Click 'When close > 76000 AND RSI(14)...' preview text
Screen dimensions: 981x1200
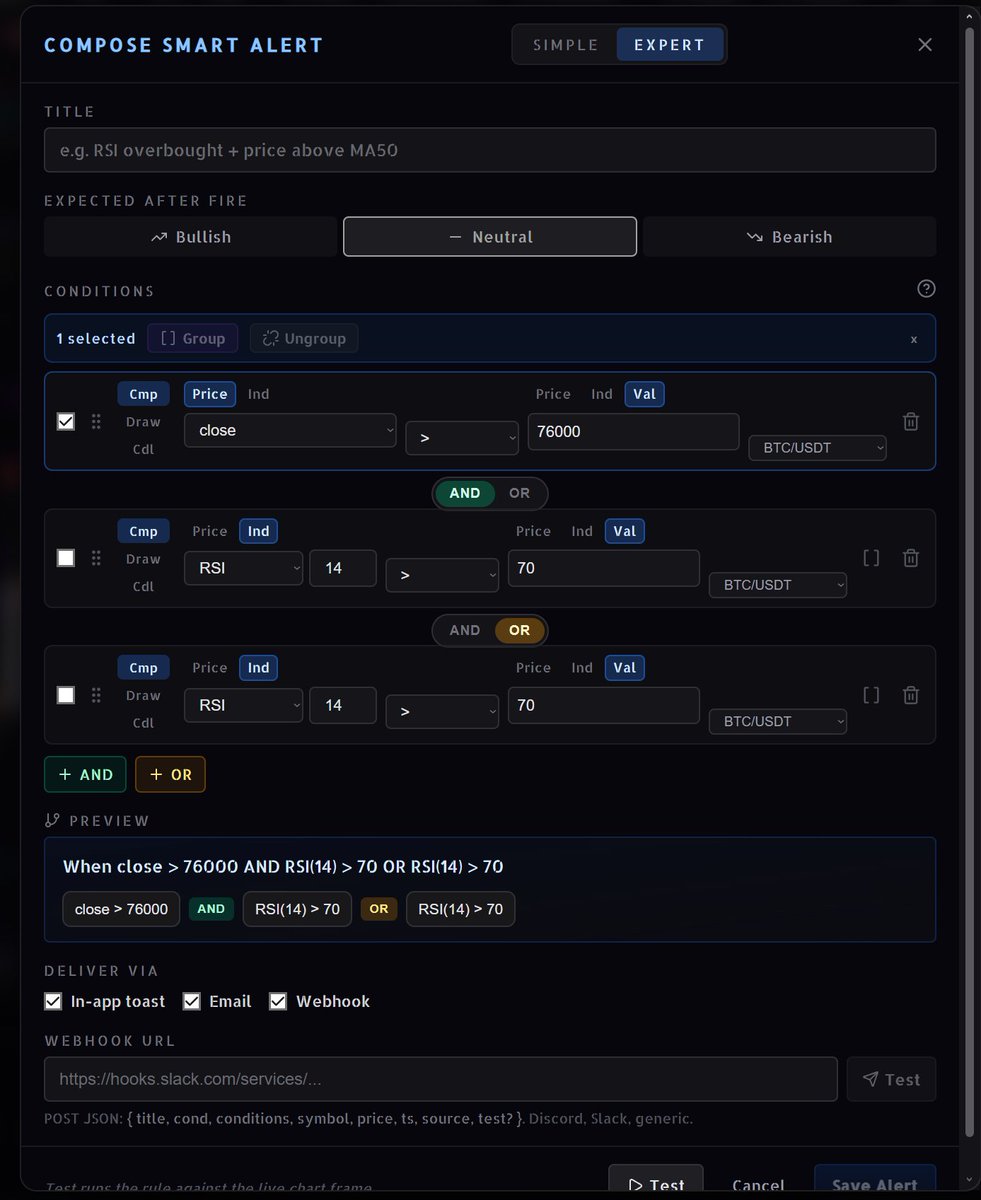[x=283, y=867]
